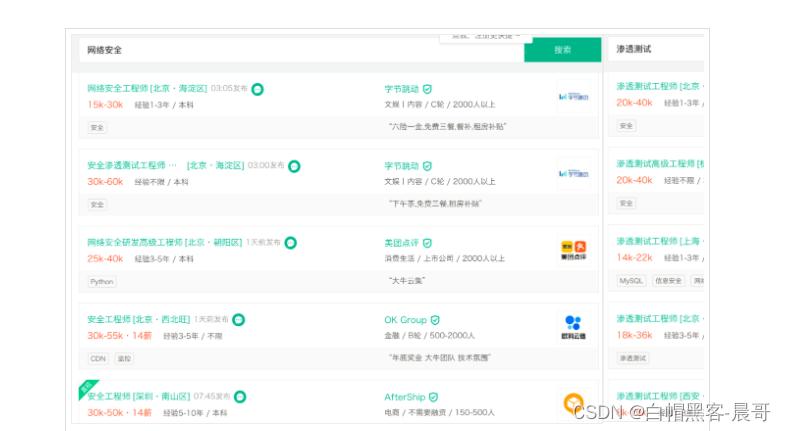Open 渗透测试工程师 20k-40k listing in right panel
This screenshot has height=431, width=786.
[660, 86]
